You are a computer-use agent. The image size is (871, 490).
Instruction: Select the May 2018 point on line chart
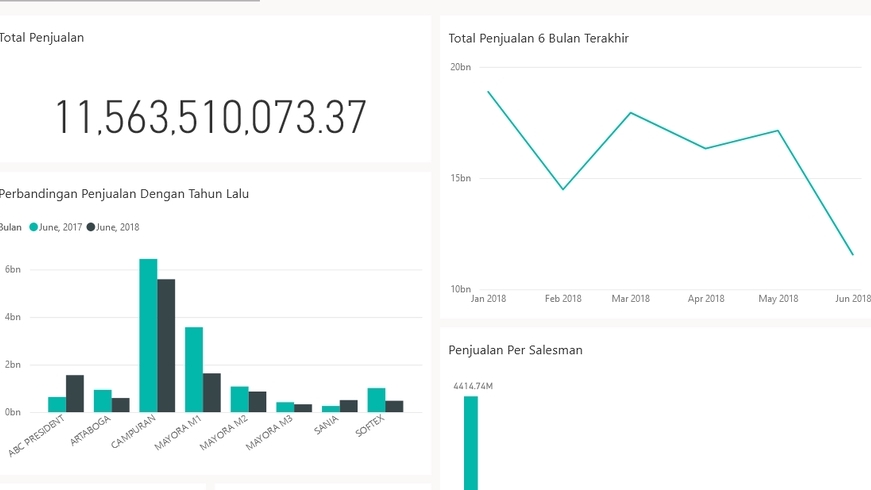click(x=778, y=131)
